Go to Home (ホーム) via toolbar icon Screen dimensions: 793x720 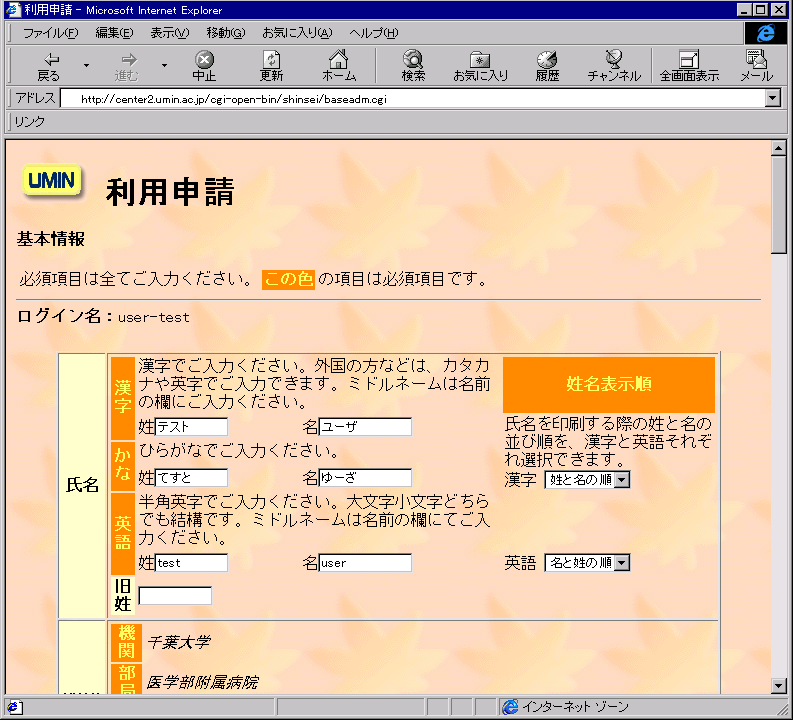pos(339,66)
